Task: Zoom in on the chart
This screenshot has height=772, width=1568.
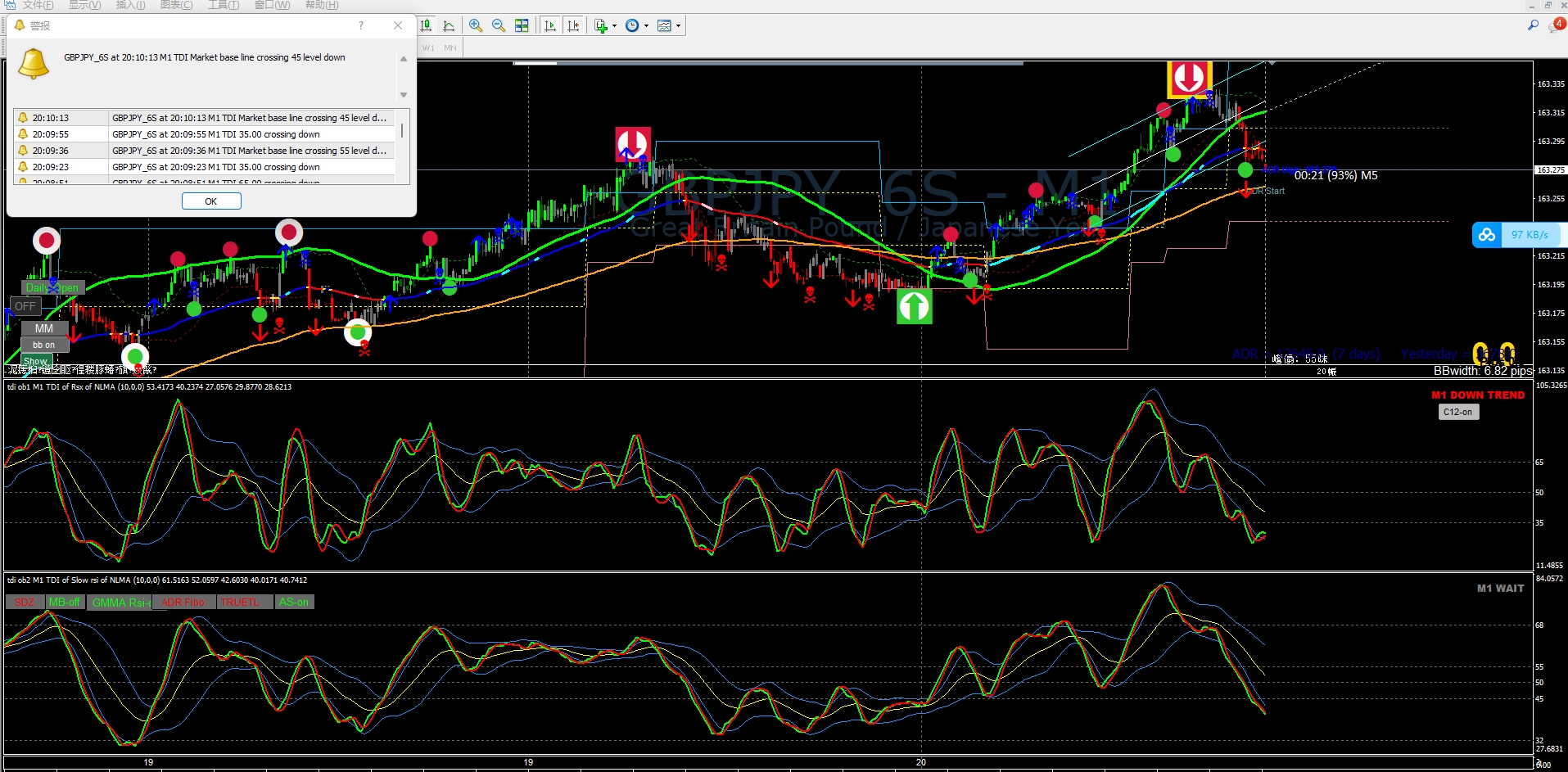Action: click(476, 25)
